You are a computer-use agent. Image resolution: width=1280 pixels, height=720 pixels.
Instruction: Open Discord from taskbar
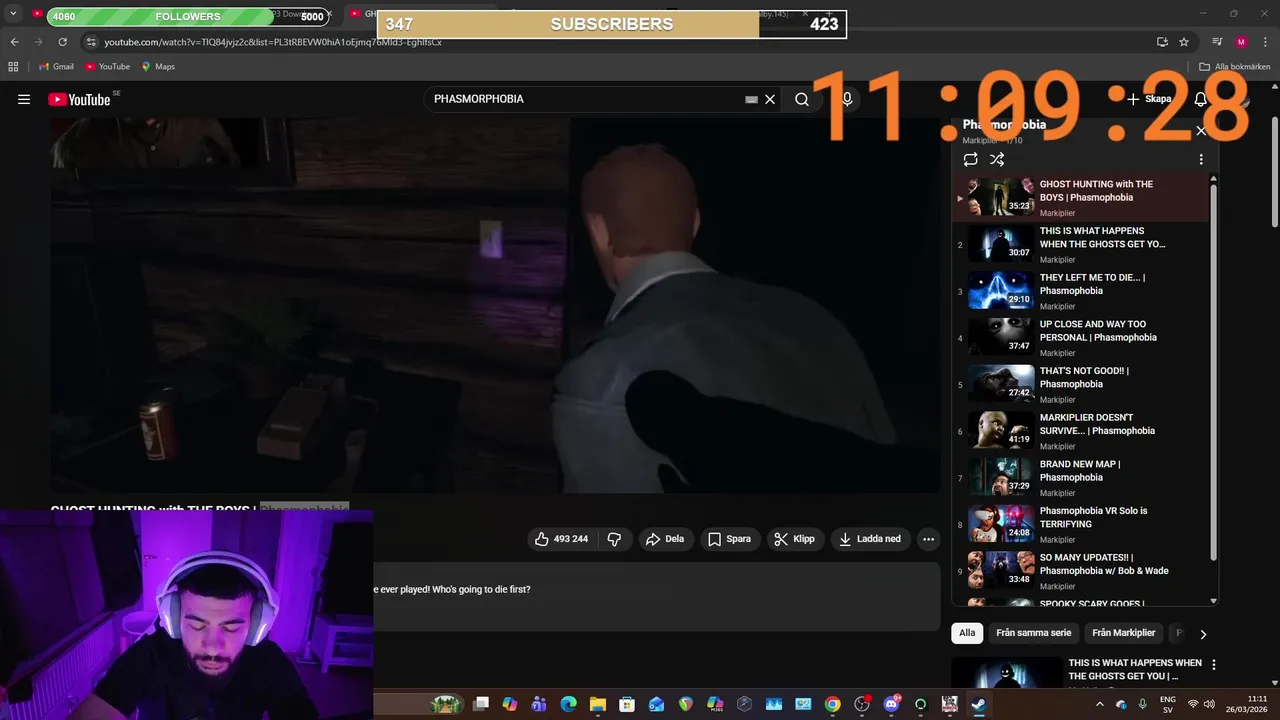point(891,704)
